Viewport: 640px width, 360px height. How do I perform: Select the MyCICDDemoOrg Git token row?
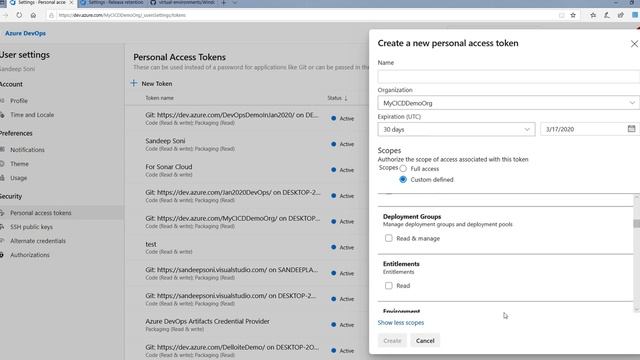(247, 222)
